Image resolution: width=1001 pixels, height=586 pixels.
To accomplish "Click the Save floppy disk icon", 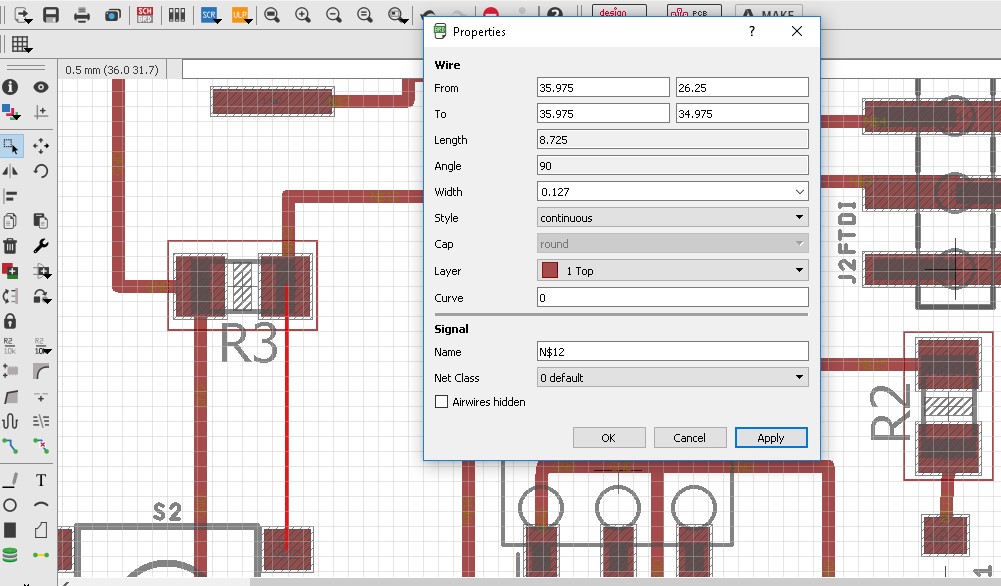I will [50, 15].
